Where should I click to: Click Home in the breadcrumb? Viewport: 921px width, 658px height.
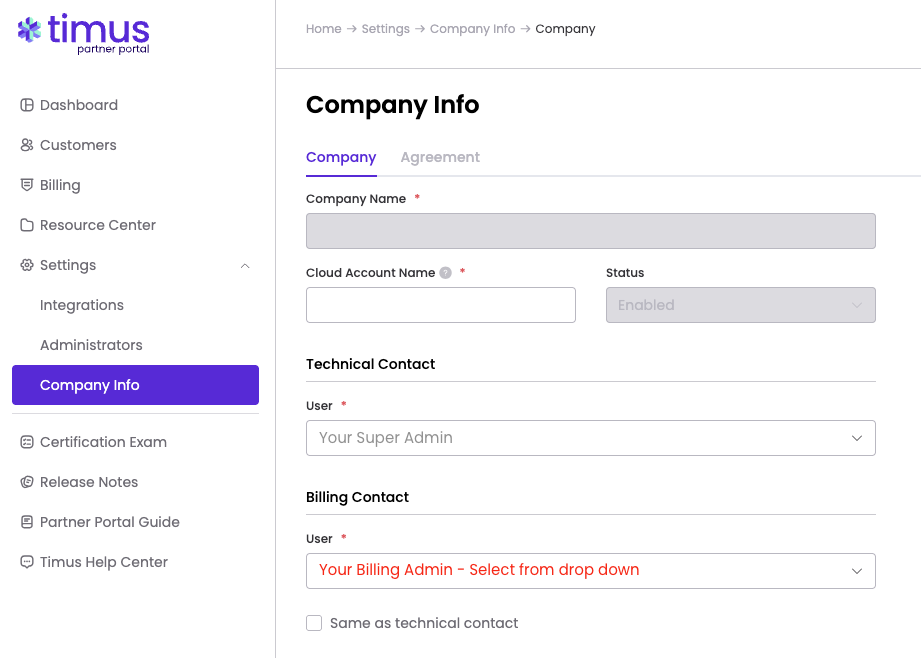coord(324,29)
